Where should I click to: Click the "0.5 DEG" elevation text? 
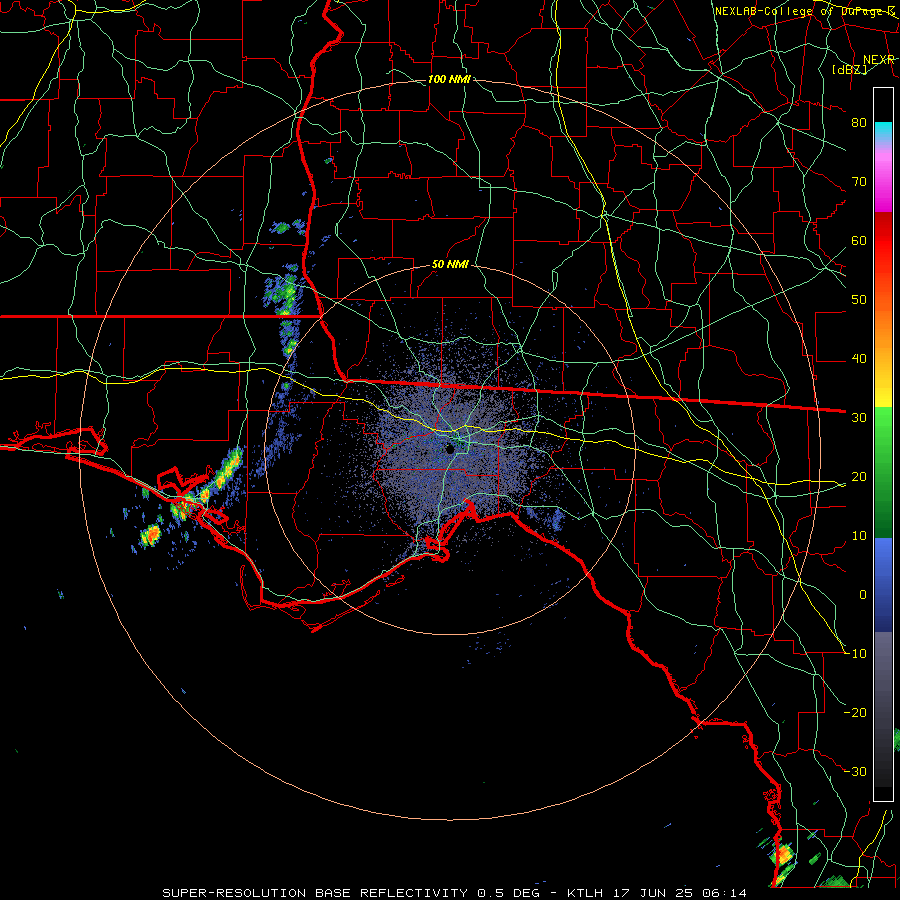[508, 893]
